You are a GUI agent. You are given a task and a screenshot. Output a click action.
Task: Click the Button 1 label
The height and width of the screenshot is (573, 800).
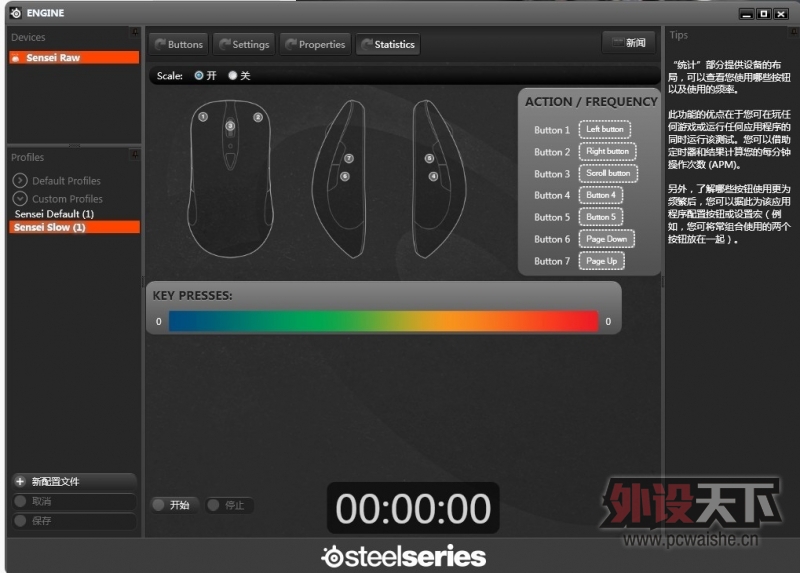pyautogui.click(x=552, y=130)
